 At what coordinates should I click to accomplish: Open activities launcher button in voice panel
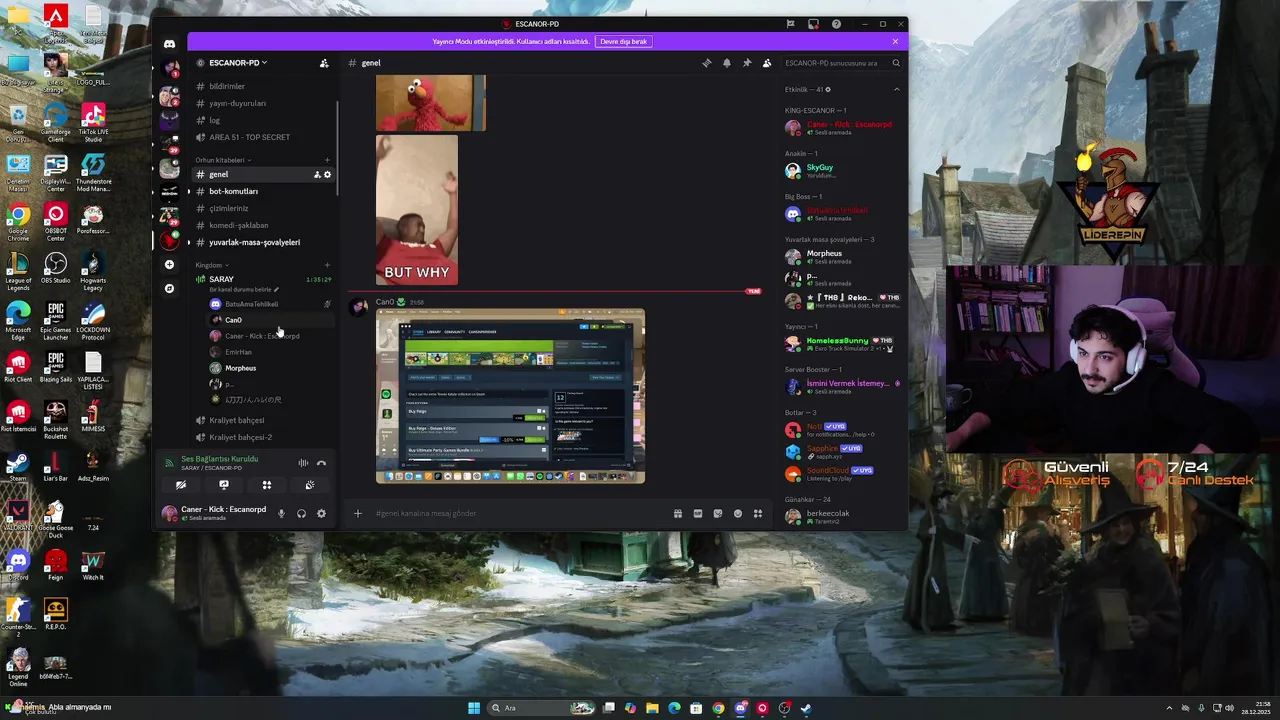coord(267,485)
